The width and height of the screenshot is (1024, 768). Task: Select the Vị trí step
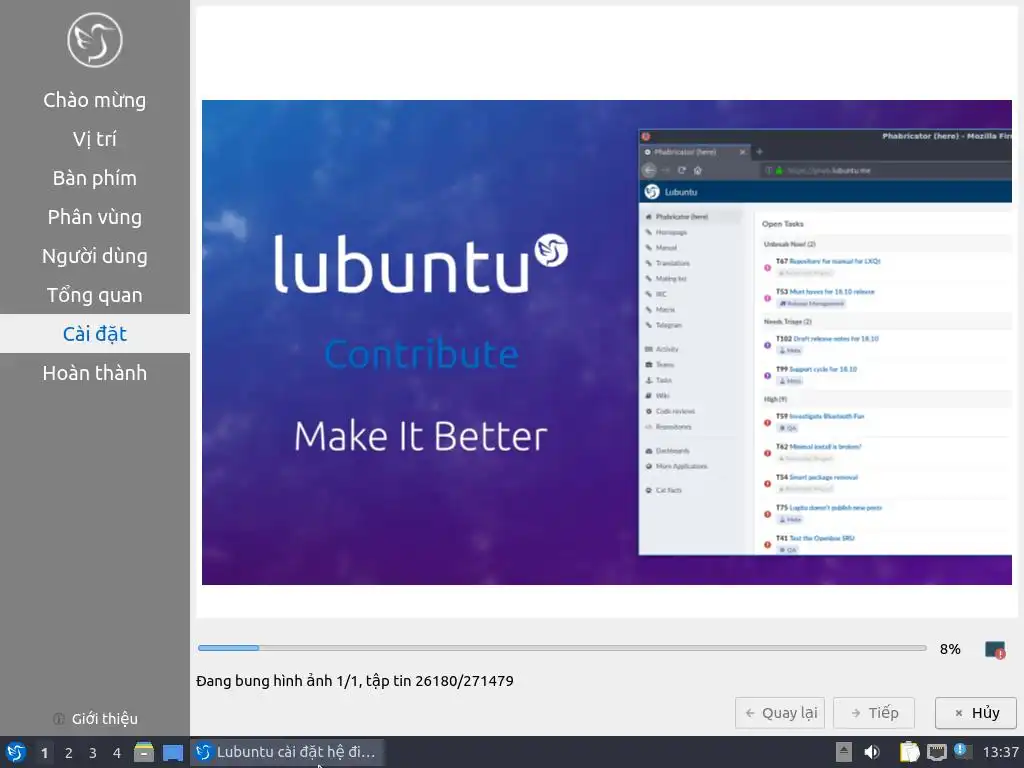coord(95,139)
